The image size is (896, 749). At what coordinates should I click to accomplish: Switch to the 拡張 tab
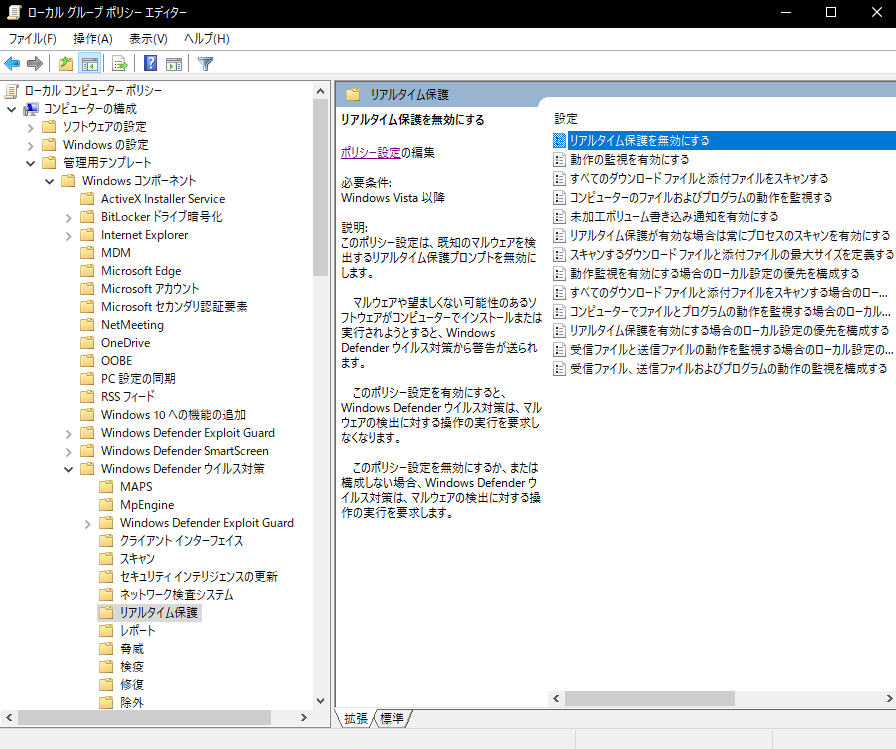tap(355, 719)
